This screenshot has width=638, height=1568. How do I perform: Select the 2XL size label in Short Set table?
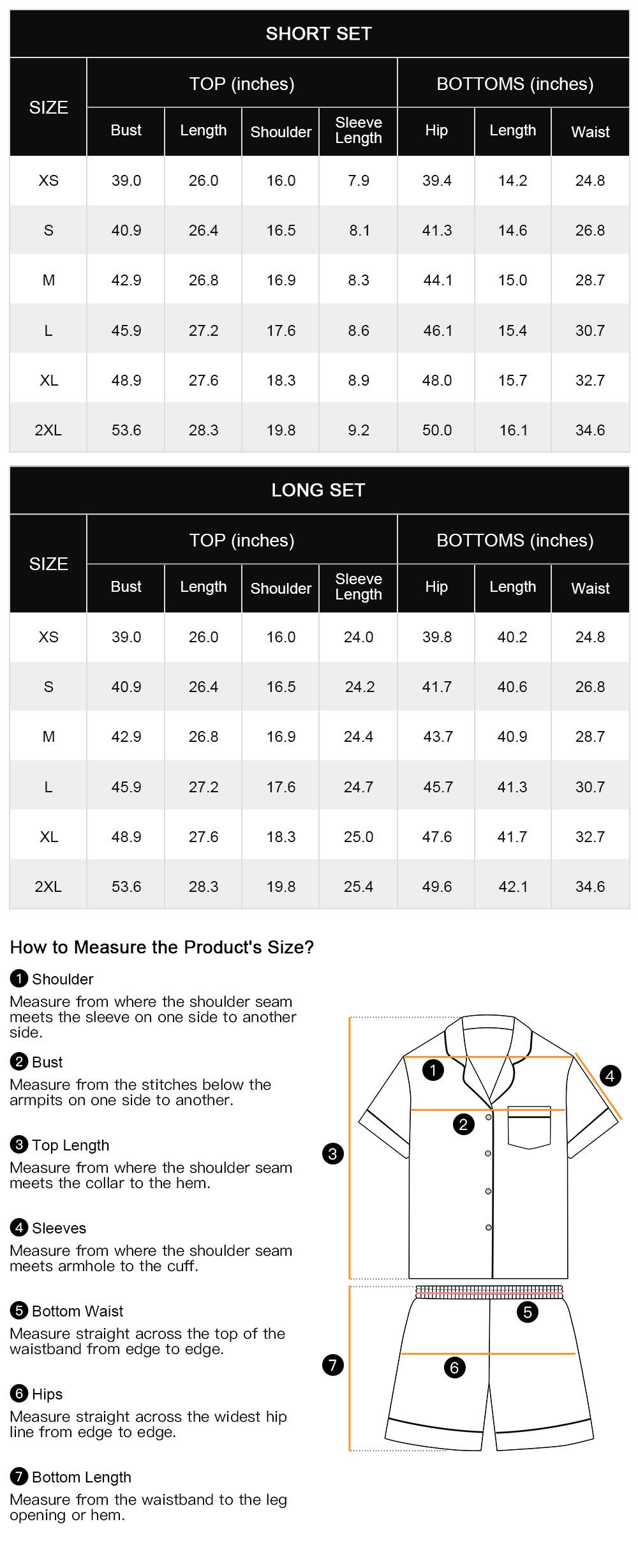click(x=48, y=430)
